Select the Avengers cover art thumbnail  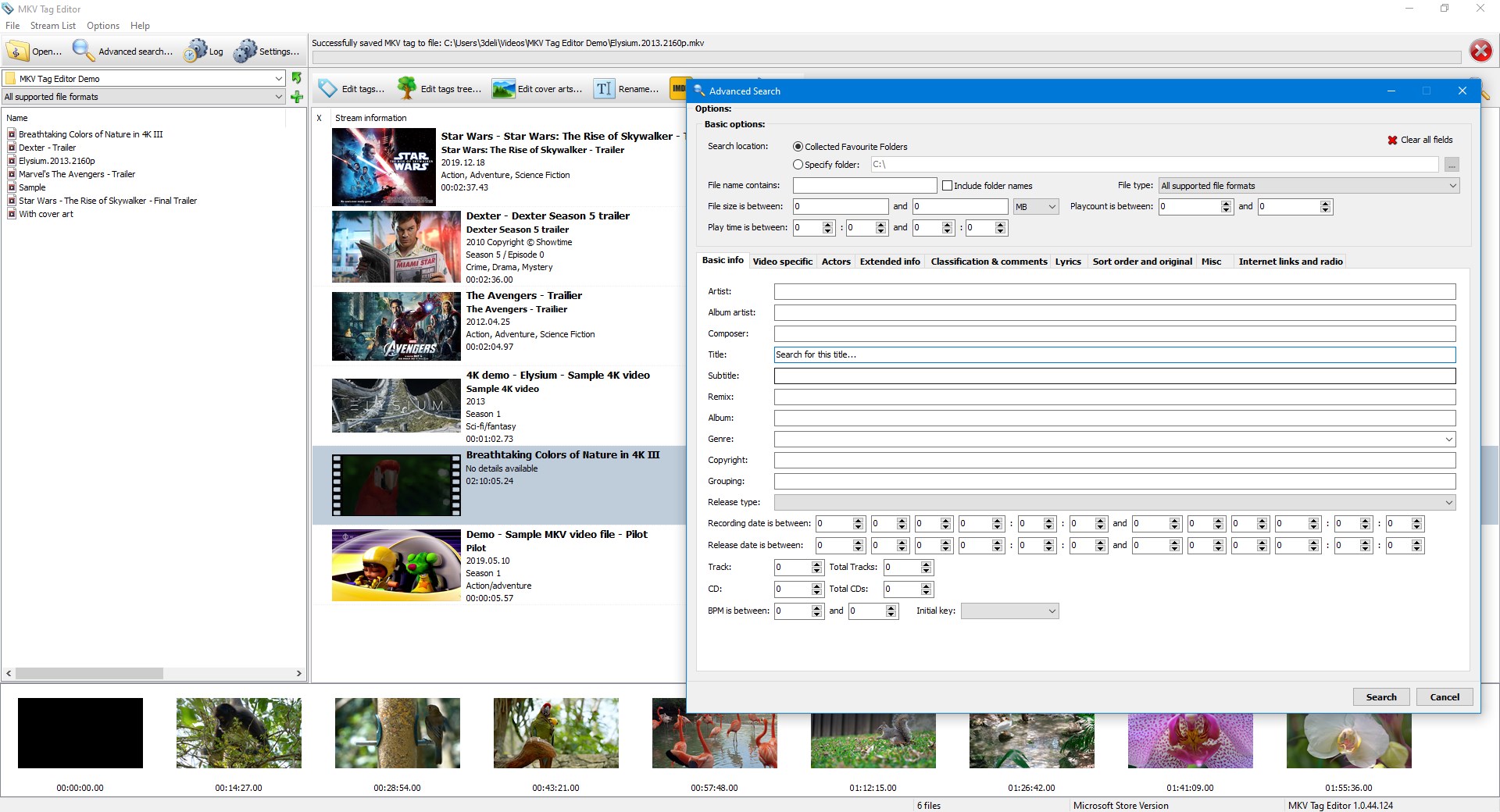point(396,326)
